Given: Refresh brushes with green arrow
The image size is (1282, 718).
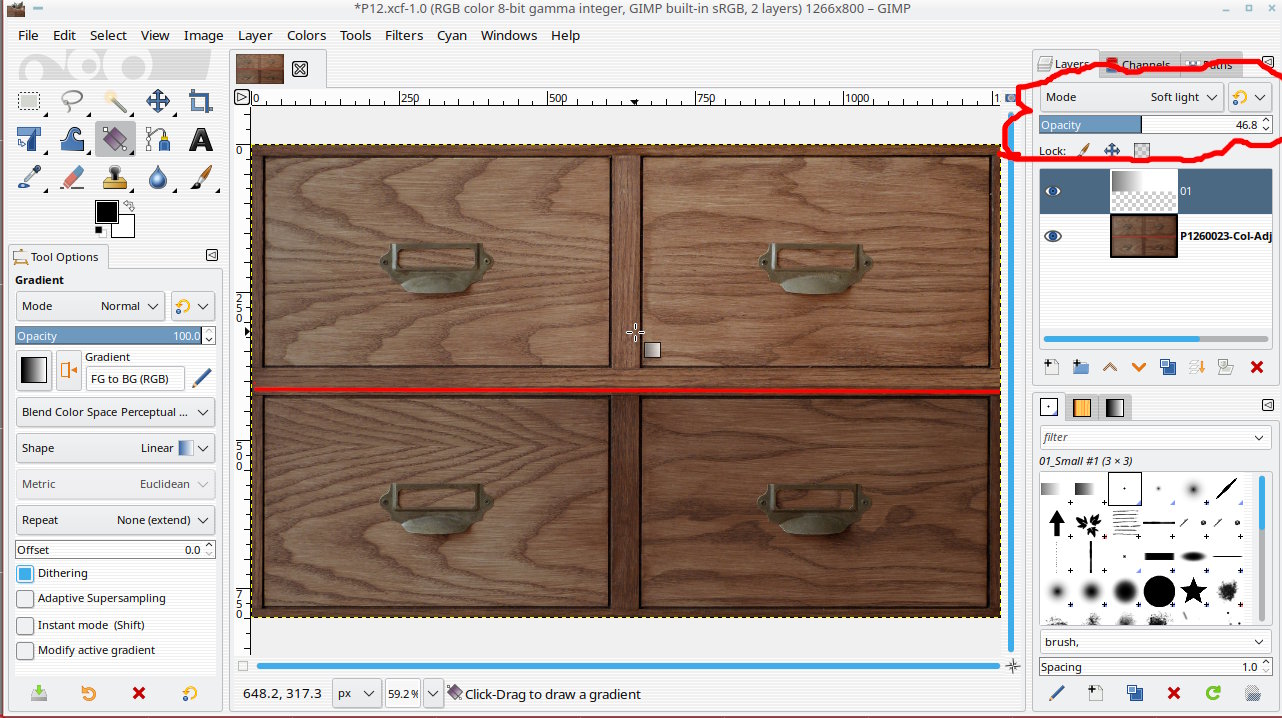Looking at the screenshot, I should [x=1213, y=692].
